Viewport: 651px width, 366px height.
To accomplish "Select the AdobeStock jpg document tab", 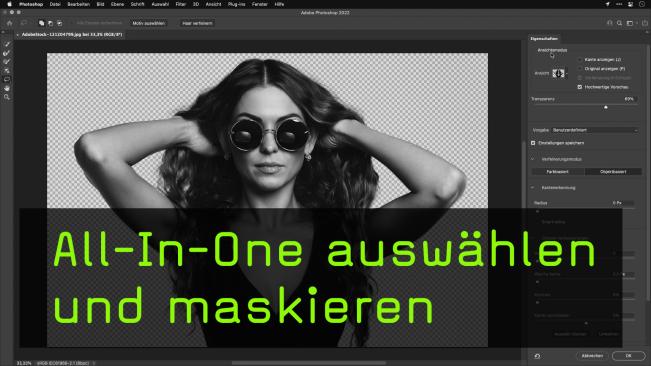I will (71, 34).
